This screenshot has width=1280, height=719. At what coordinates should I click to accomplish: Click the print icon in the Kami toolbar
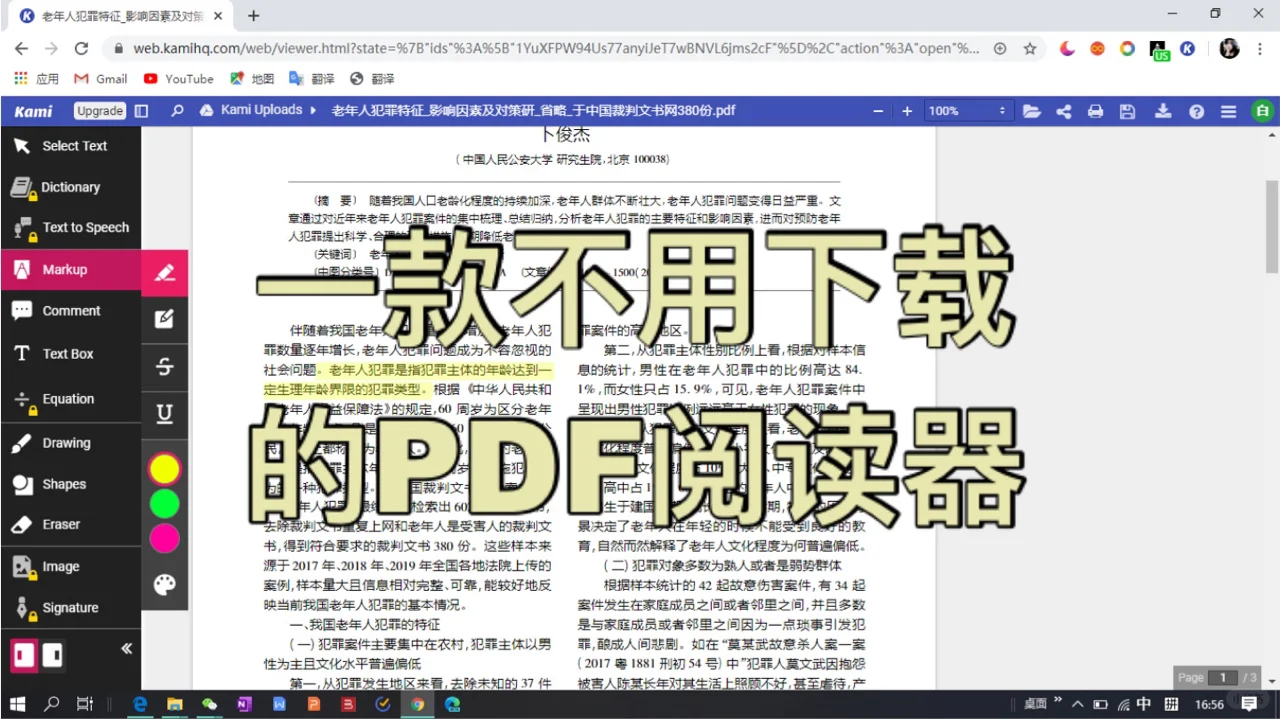tap(1095, 111)
